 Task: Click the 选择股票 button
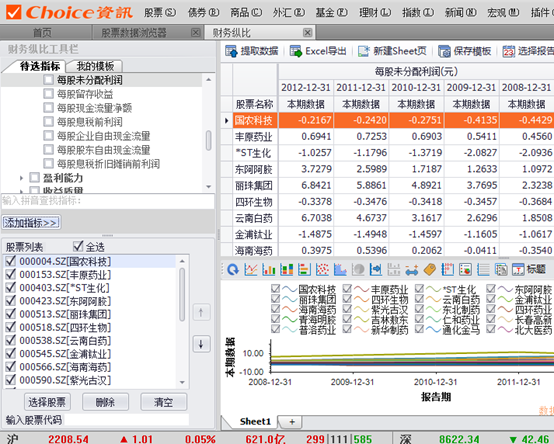[x=47, y=402]
